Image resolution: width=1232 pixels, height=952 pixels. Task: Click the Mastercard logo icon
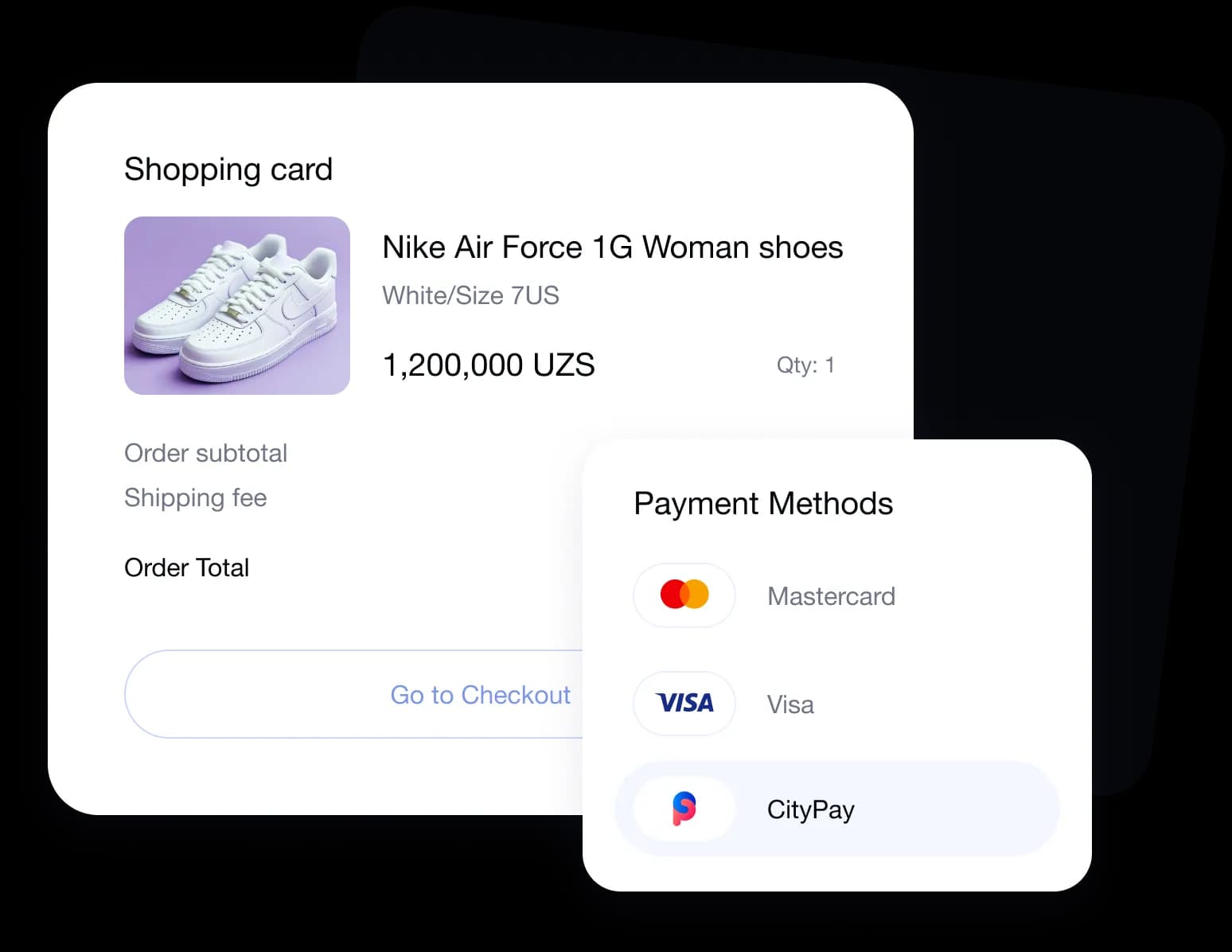point(684,595)
